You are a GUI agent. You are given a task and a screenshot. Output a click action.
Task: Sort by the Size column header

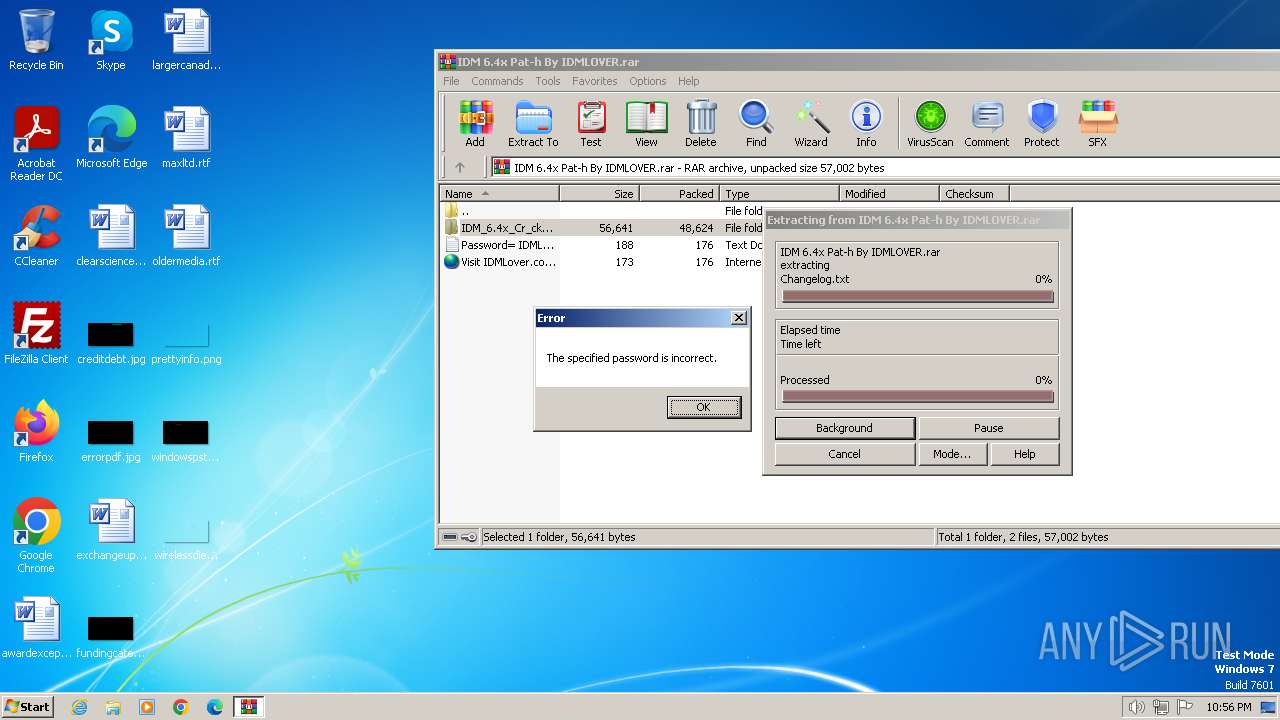600,194
